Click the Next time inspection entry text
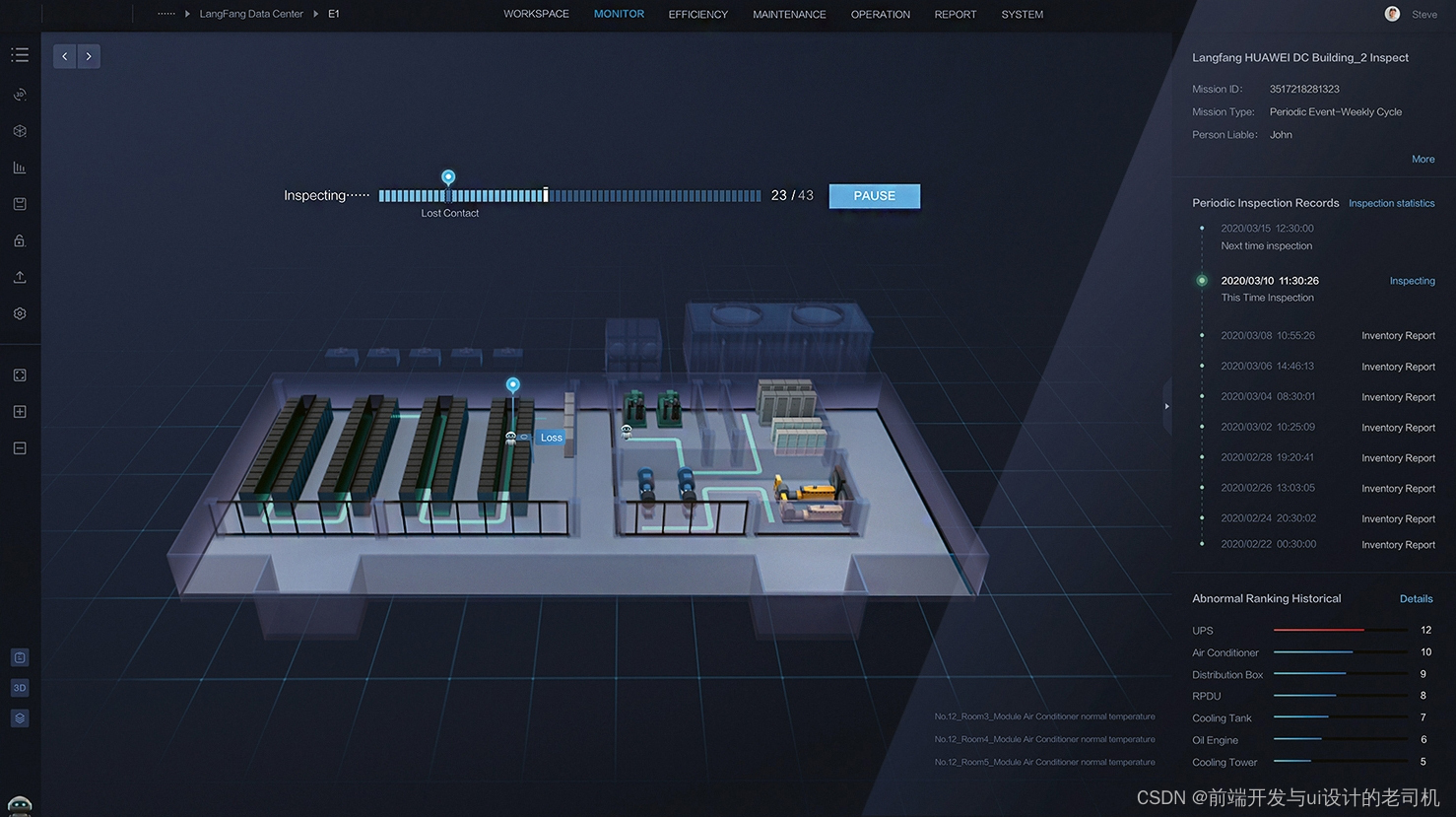This screenshot has height=817, width=1456. [x=1266, y=246]
